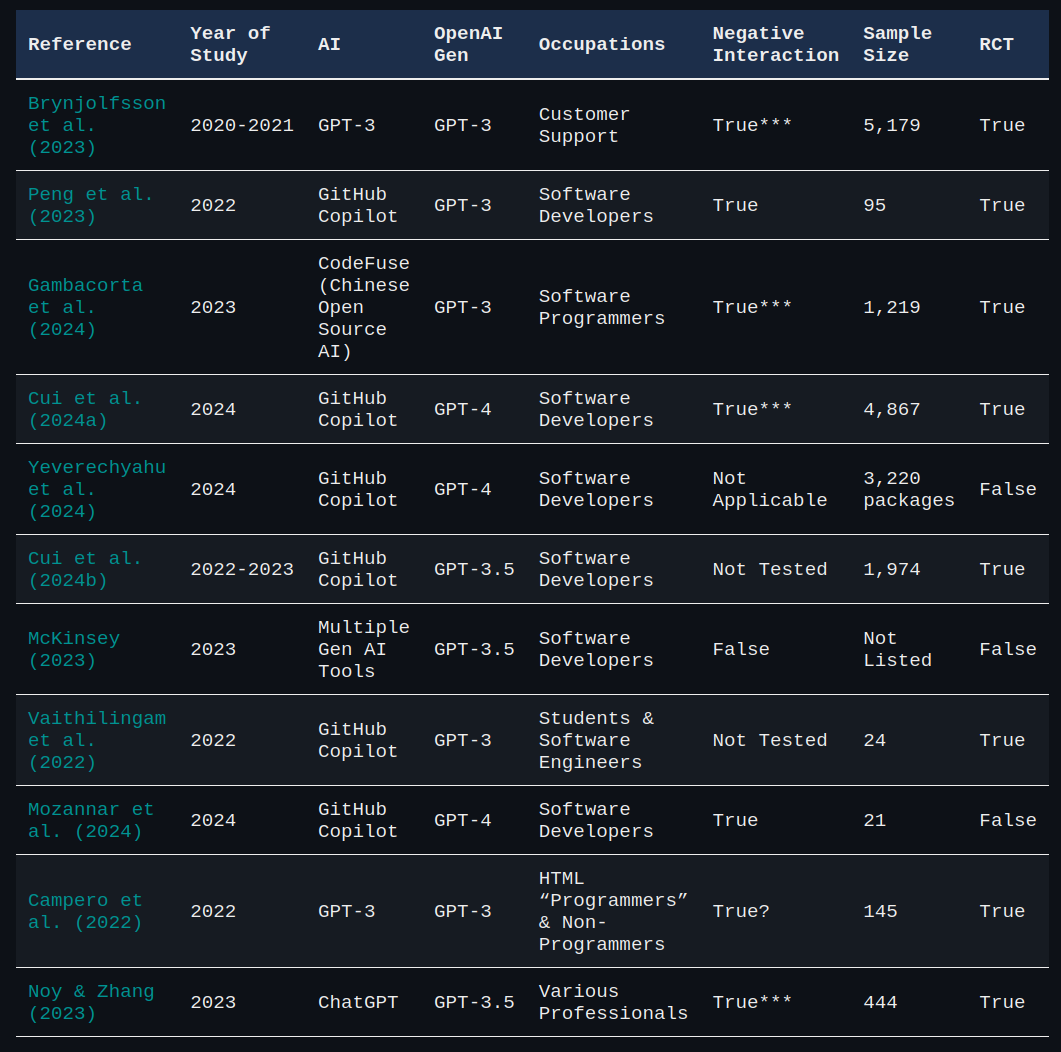Select the Not Tested cell in Vaithilingam row
The width and height of the screenshot is (1061, 1052).
click(769, 740)
